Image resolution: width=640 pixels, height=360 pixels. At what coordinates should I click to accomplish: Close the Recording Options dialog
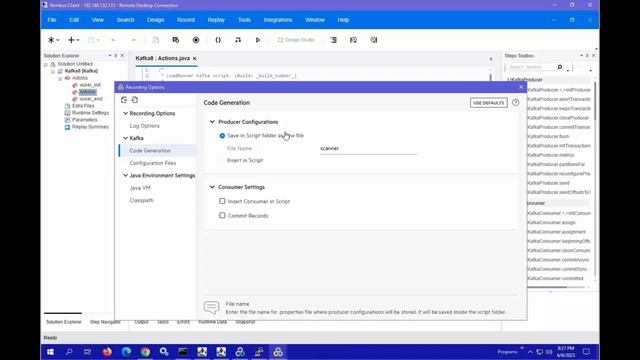521,87
